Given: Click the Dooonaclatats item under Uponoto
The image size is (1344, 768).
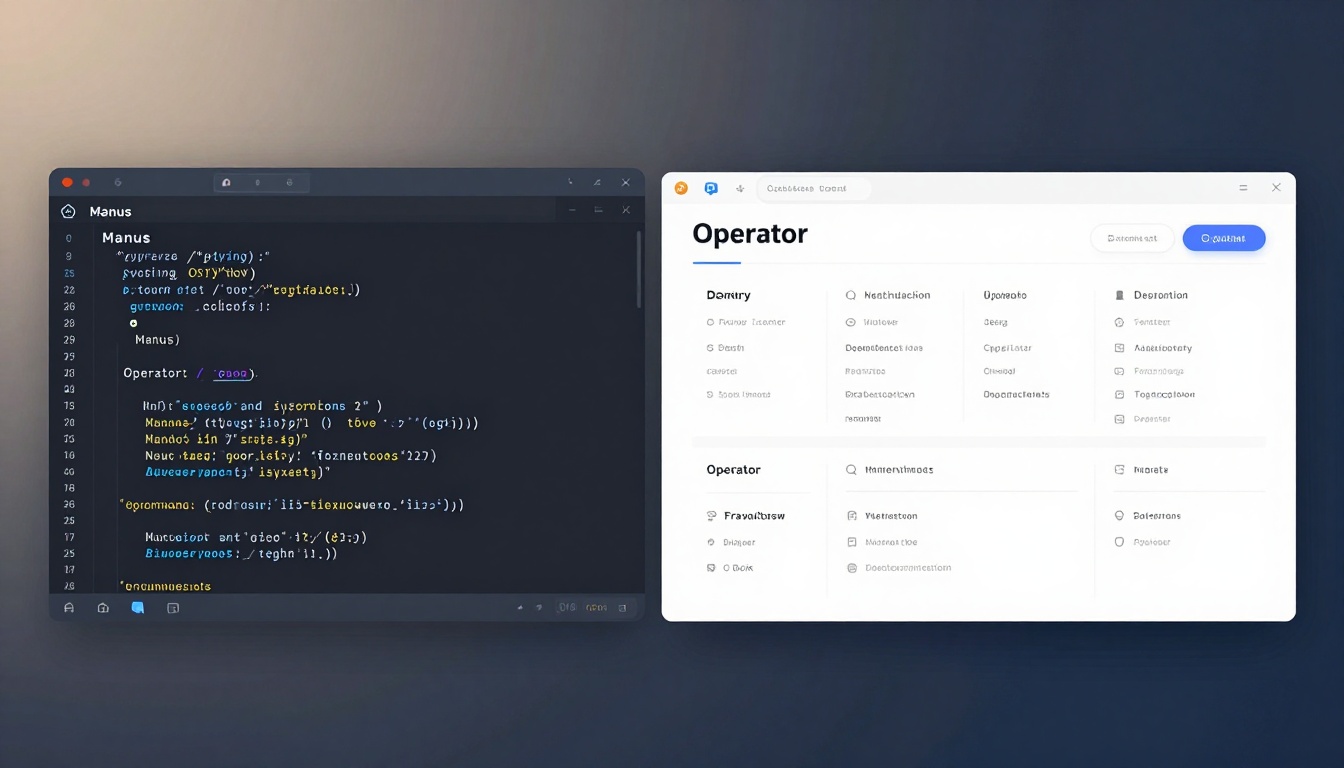Looking at the screenshot, I should pyautogui.click(x=1016, y=394).
